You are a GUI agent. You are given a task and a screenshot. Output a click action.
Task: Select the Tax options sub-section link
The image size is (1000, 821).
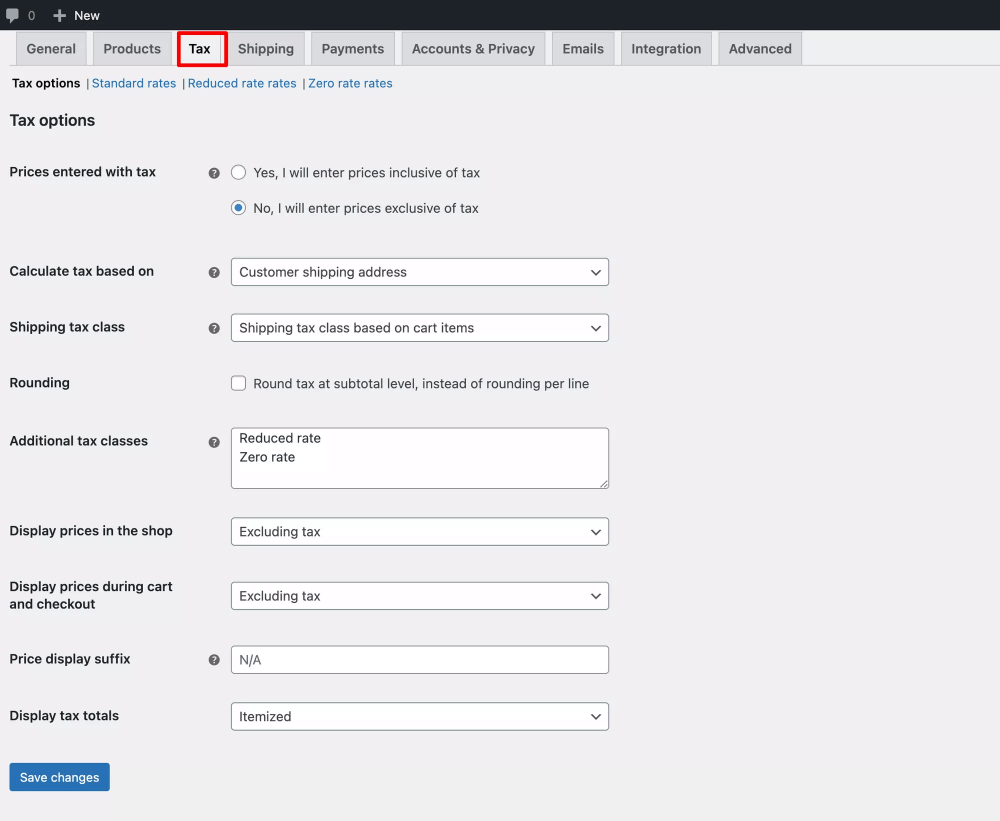[46, 83]
